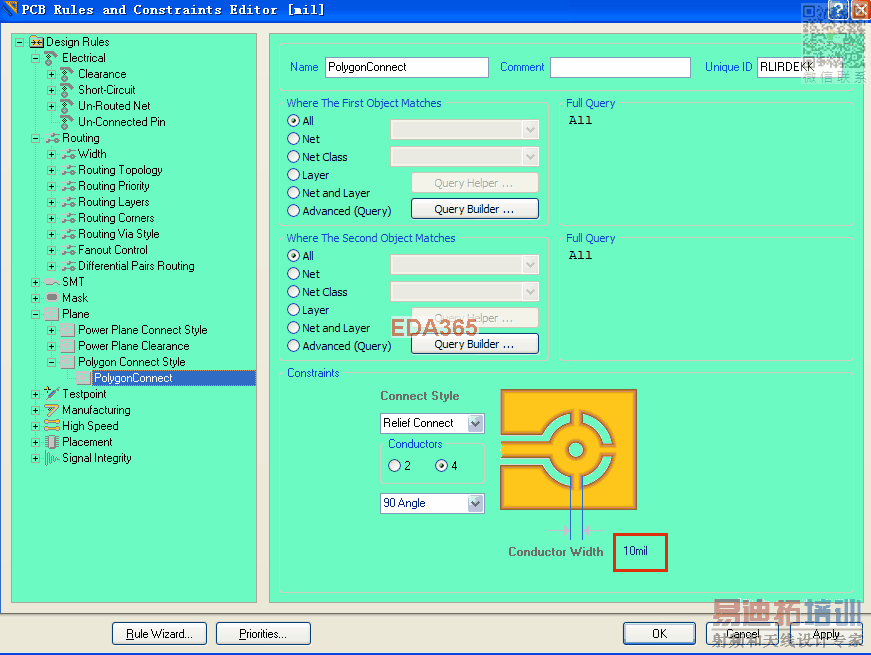The height and width of the screenshot is (655, 871).
Task: Click the Apply button
Action: 826,634
